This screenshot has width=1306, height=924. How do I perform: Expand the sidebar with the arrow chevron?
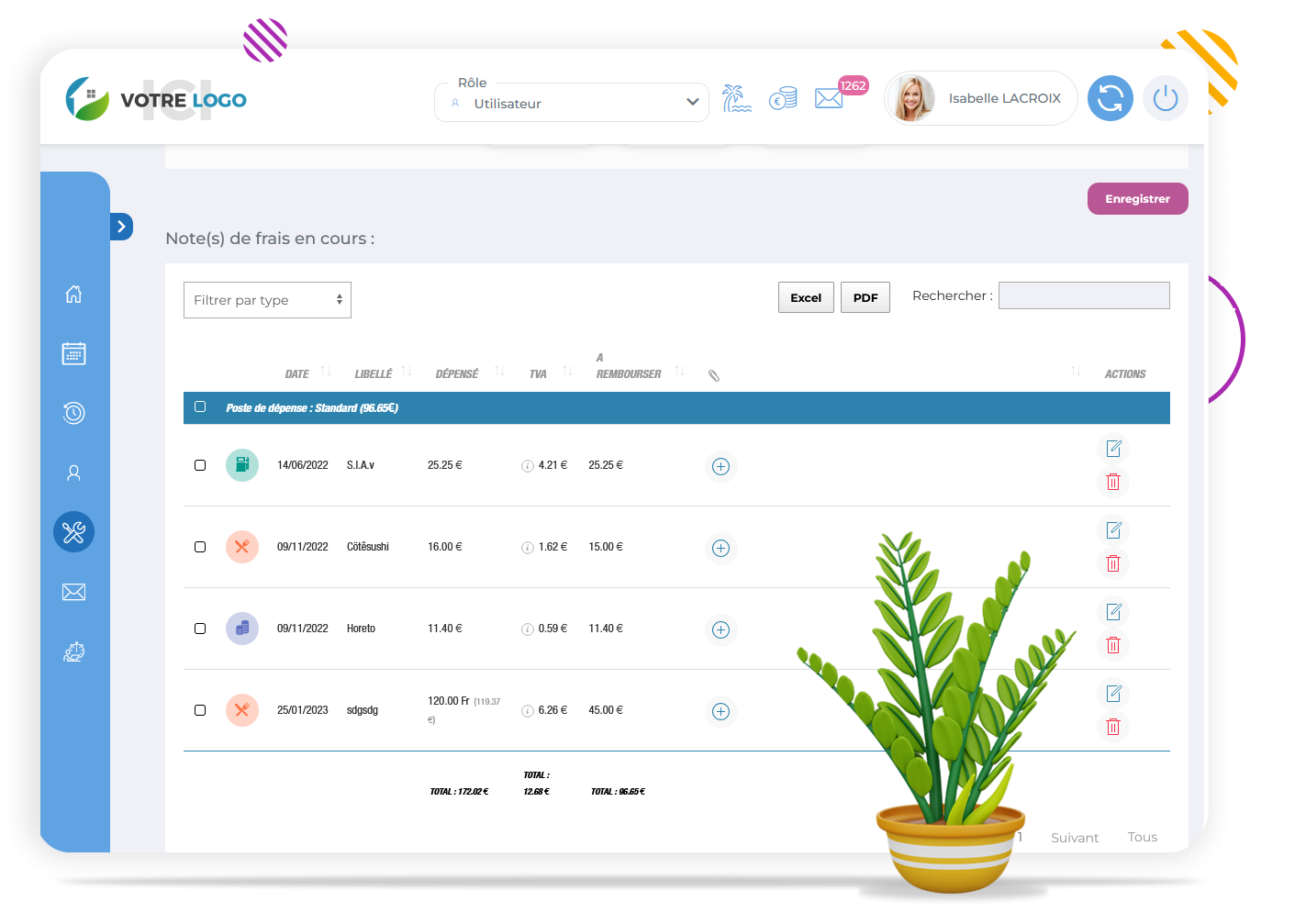coord(121,227)
